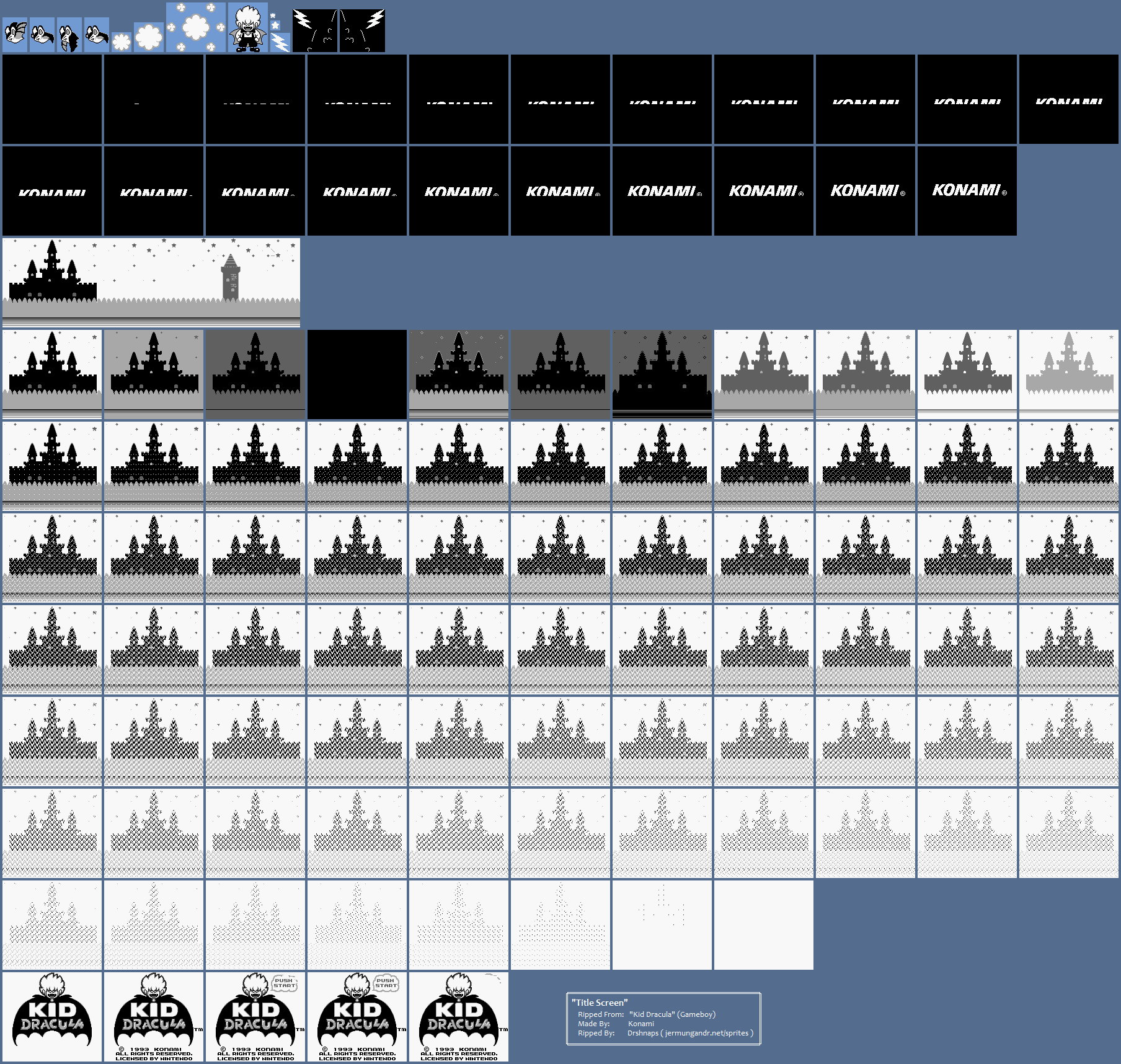Select the medium-sized cloud sprite

pyautogui.click(x=149, y=37)
